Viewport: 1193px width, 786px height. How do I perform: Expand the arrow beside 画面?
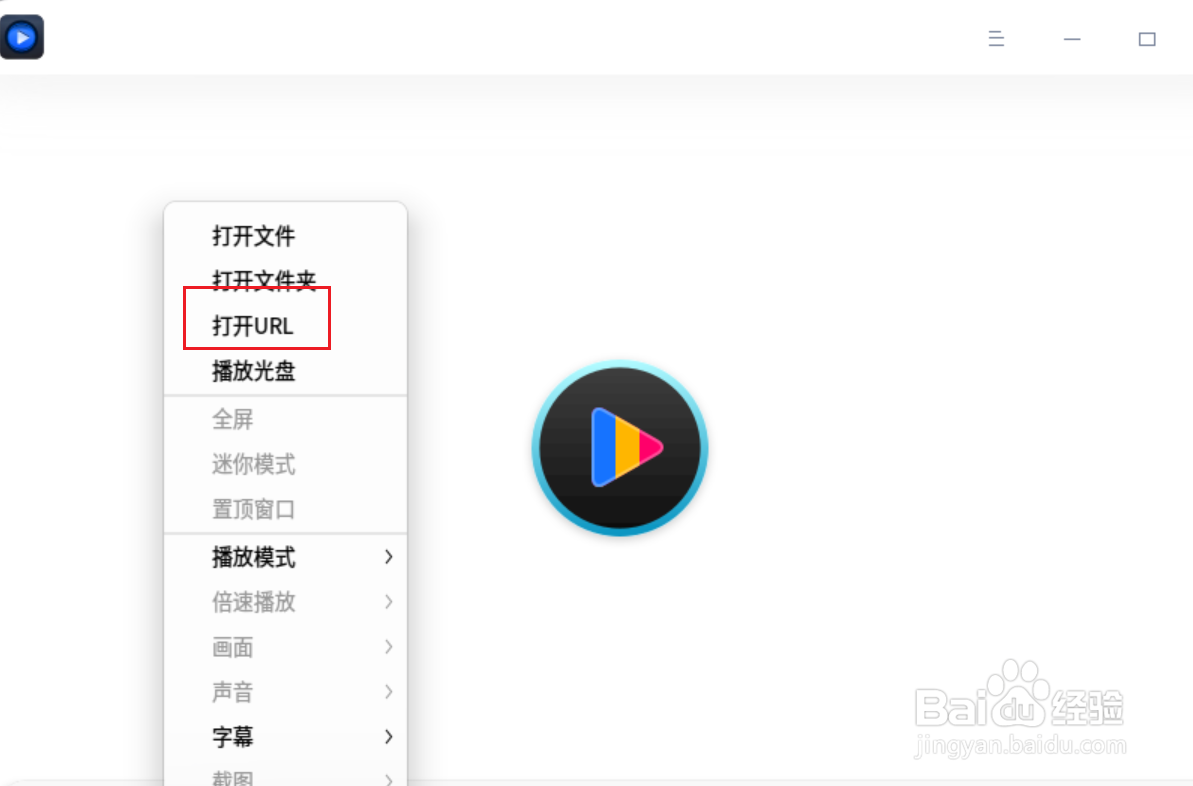[x=389, y=647]
